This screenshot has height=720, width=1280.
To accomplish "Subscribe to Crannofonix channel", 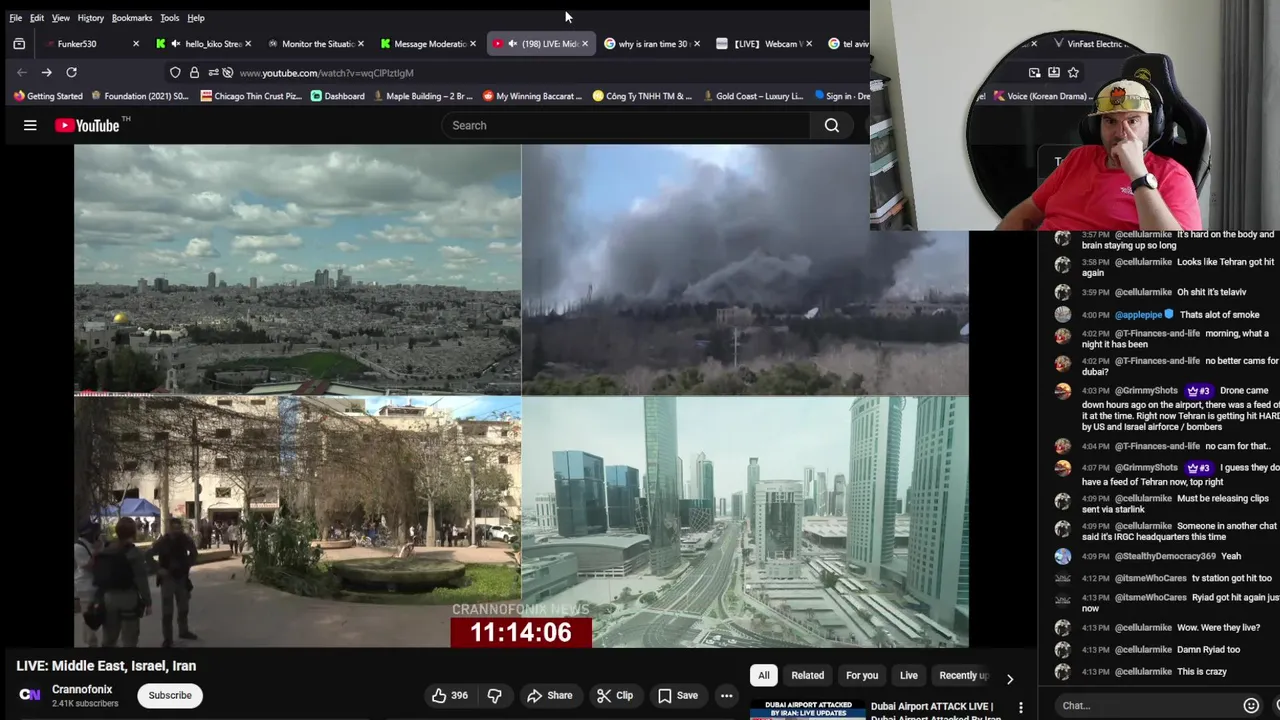I will 170,695.
